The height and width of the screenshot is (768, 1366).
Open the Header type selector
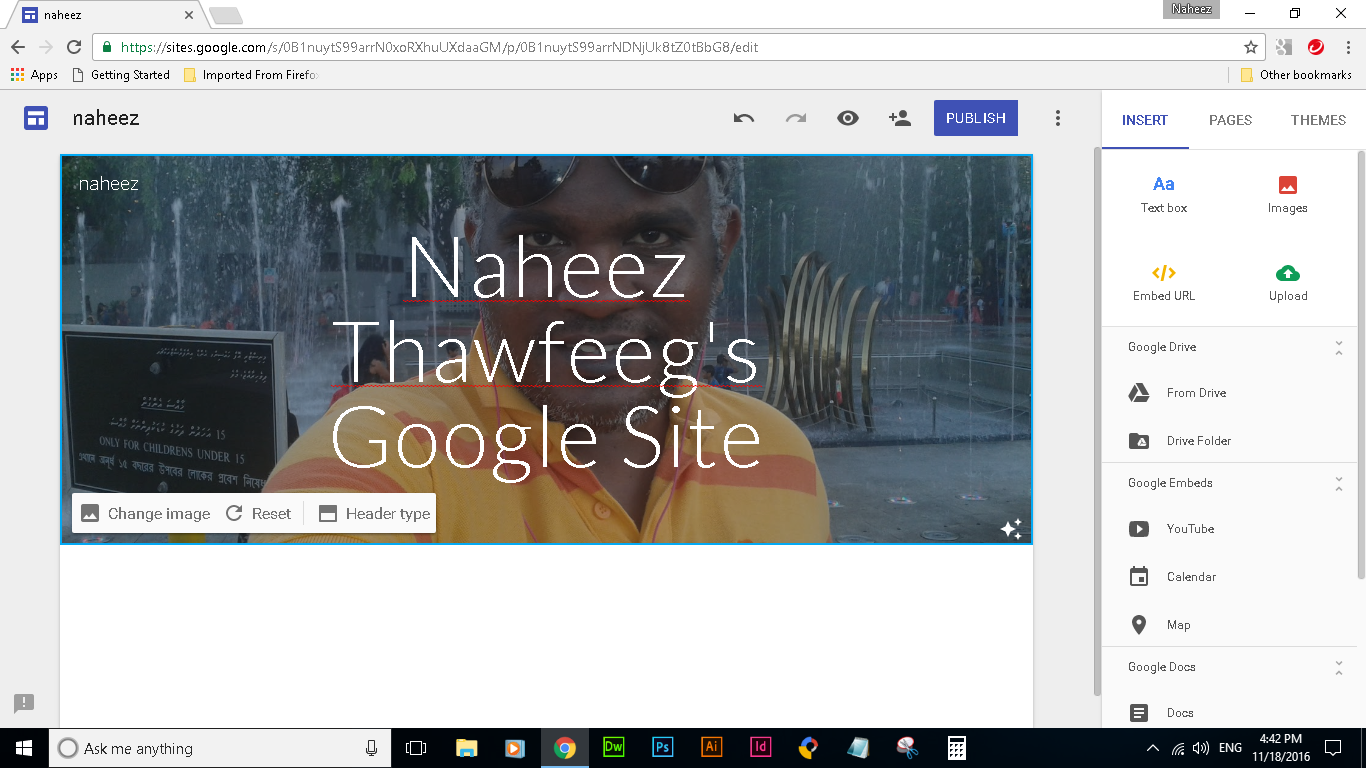[x=373, y=513]
